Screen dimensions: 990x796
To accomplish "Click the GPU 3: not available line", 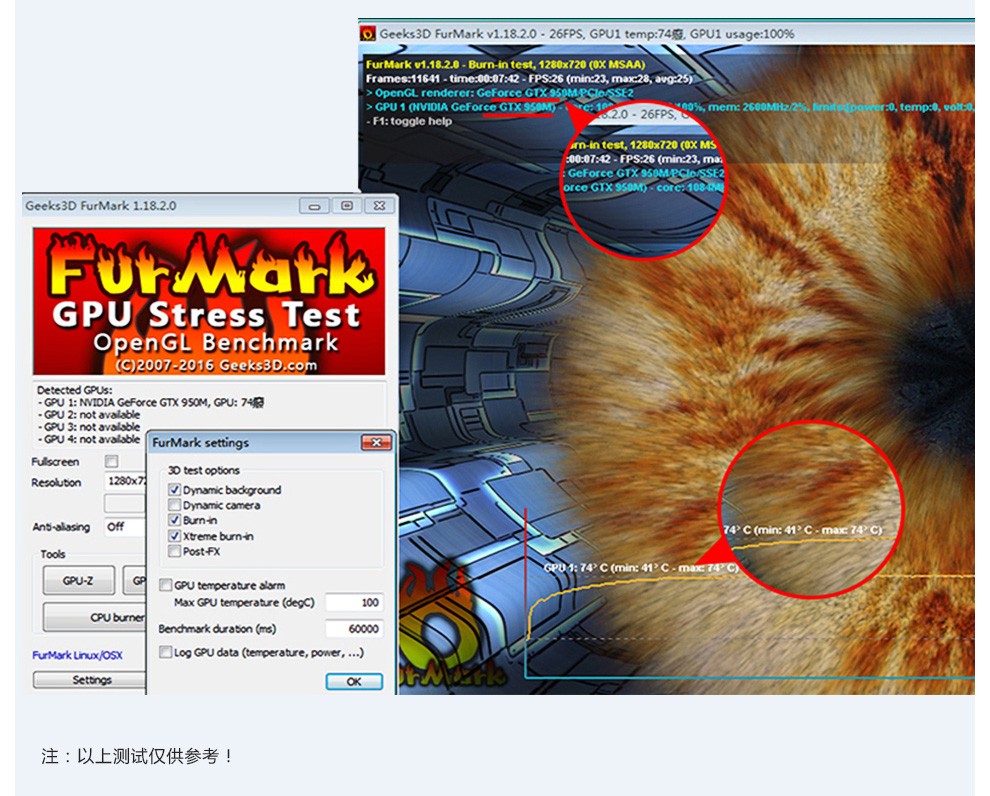I will click(x=89, y=427).
